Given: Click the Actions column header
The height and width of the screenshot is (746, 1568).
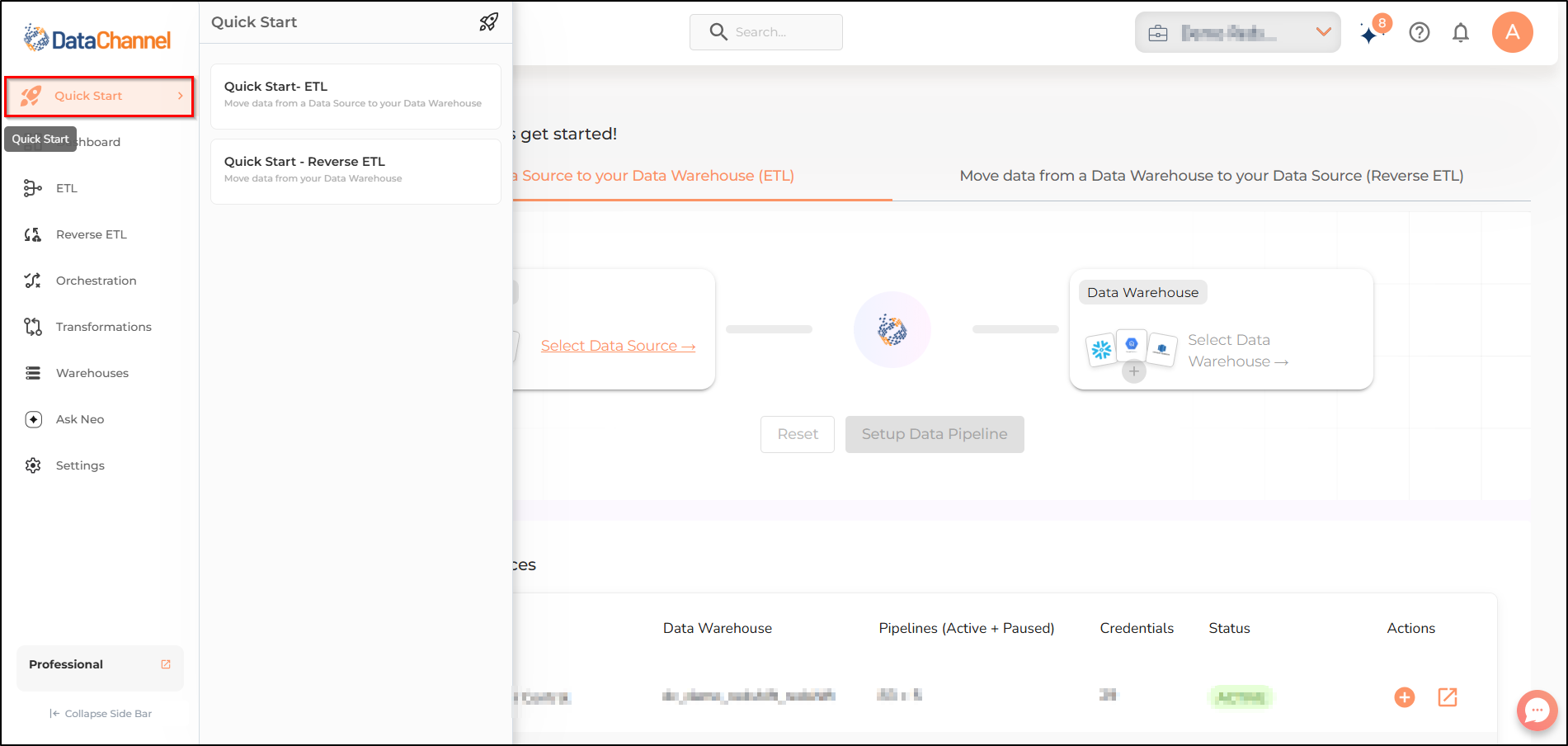Looking at the screenshot, I should click(x=1411, y=628).
